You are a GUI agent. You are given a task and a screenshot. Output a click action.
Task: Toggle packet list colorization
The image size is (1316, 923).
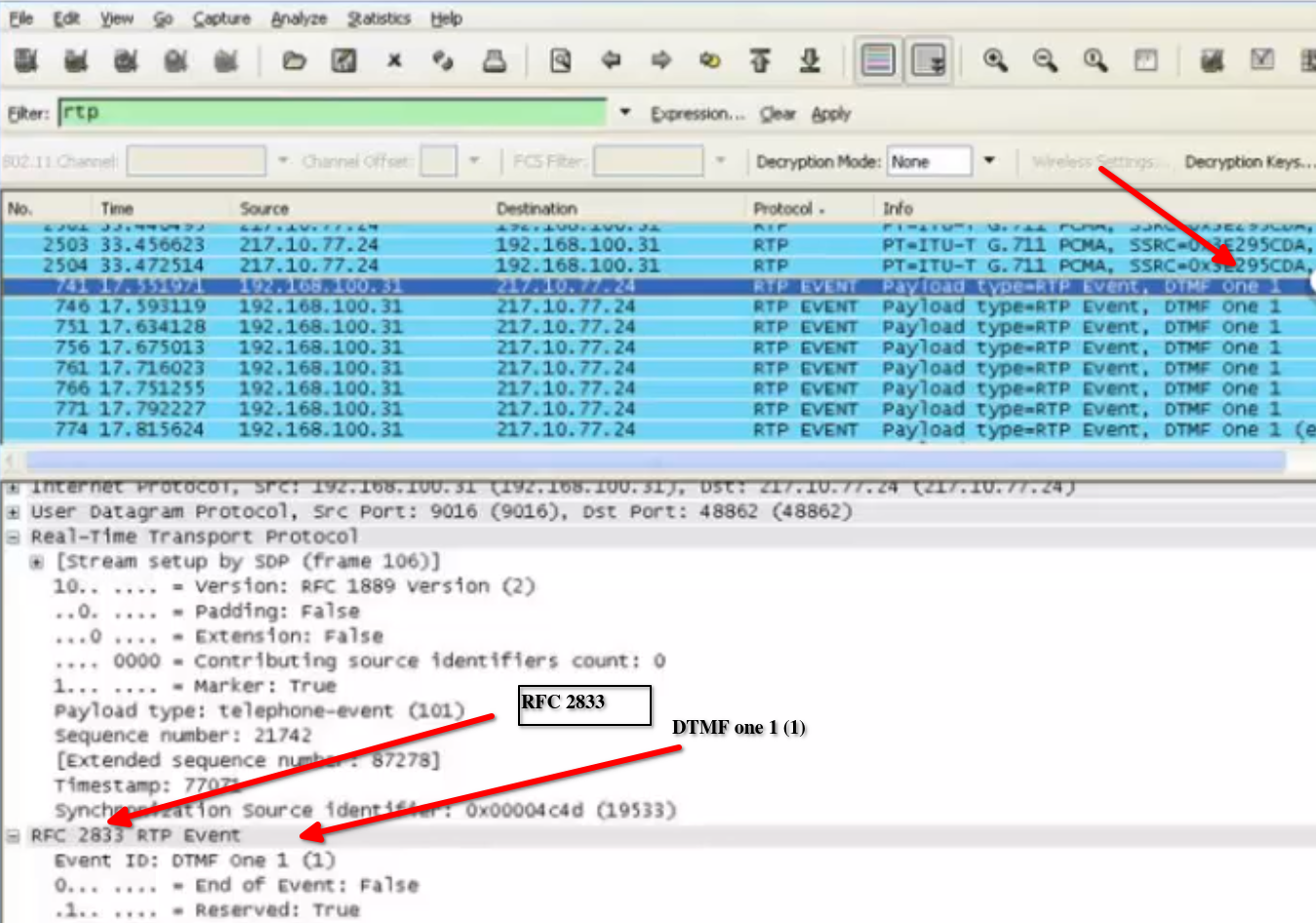[x=878, y=61]
